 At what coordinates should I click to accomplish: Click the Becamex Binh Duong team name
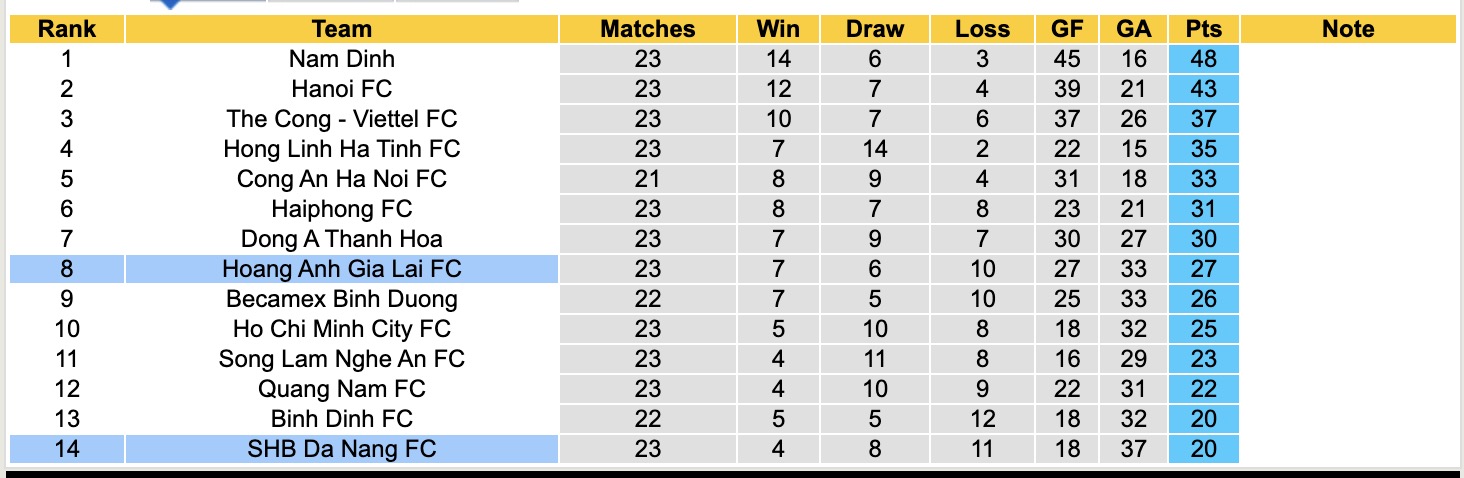[341, 299]
